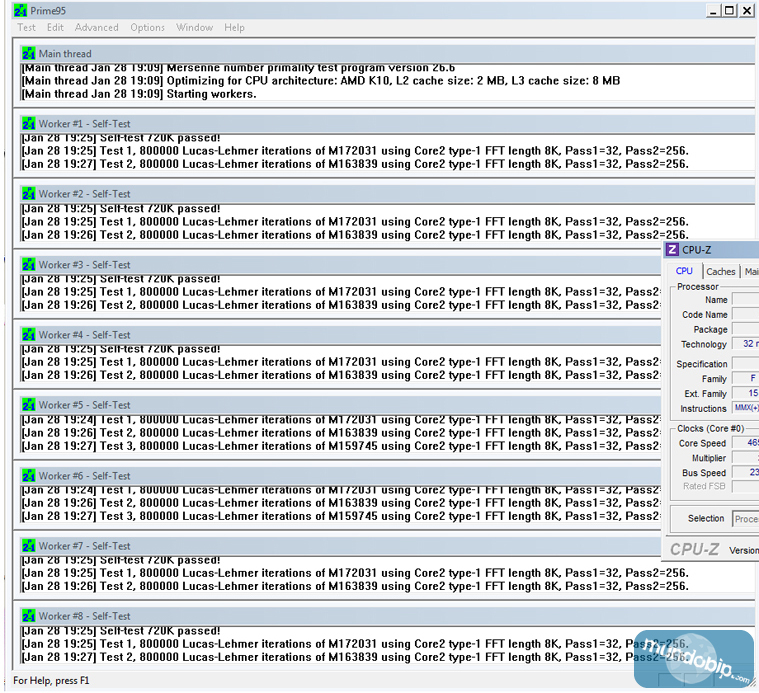The image size is (759, 693).
Task: Click the CPU-Z window icon
Action: pos(672,250)
